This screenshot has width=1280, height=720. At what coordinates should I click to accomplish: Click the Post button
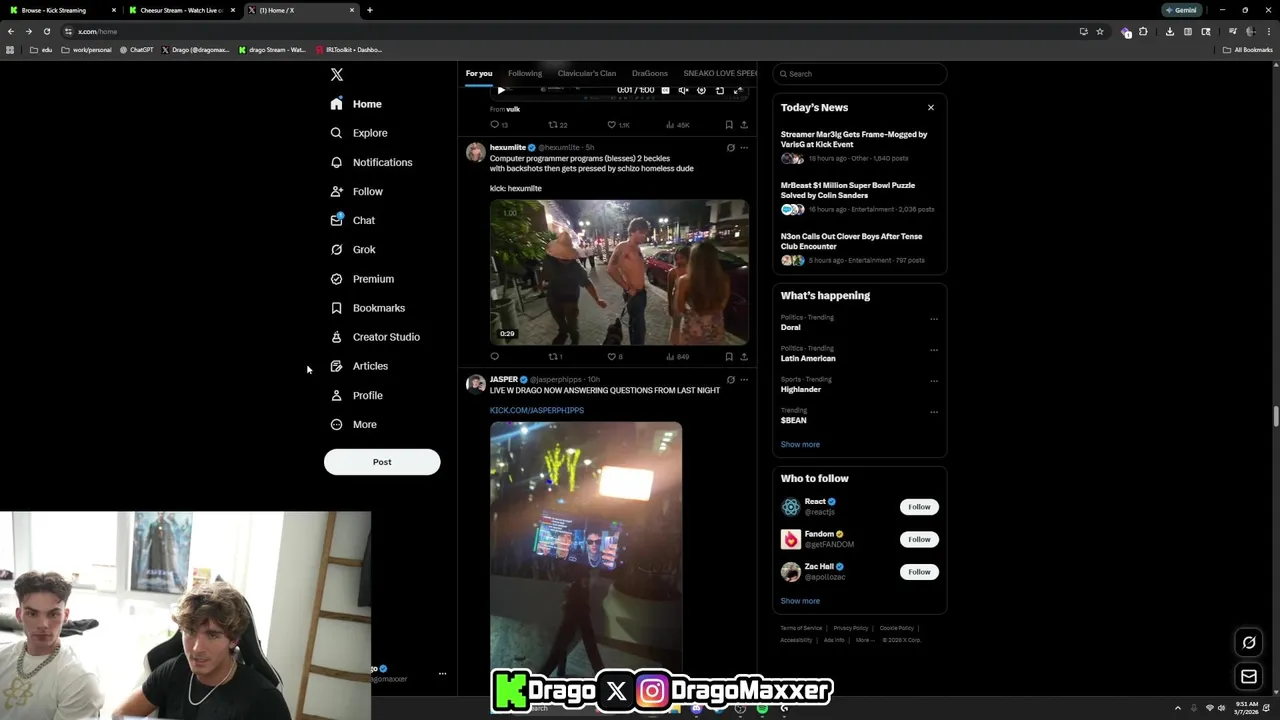click(x=382, y=462)
